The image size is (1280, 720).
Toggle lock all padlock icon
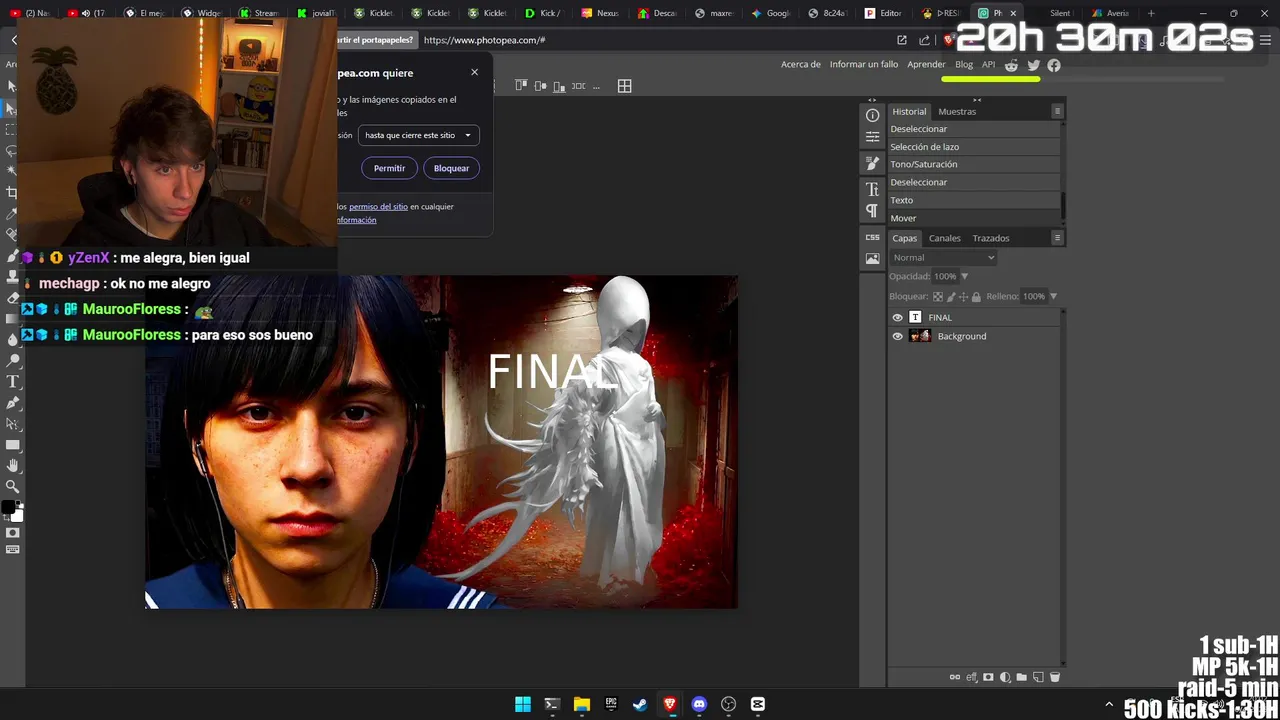[976, 296]
